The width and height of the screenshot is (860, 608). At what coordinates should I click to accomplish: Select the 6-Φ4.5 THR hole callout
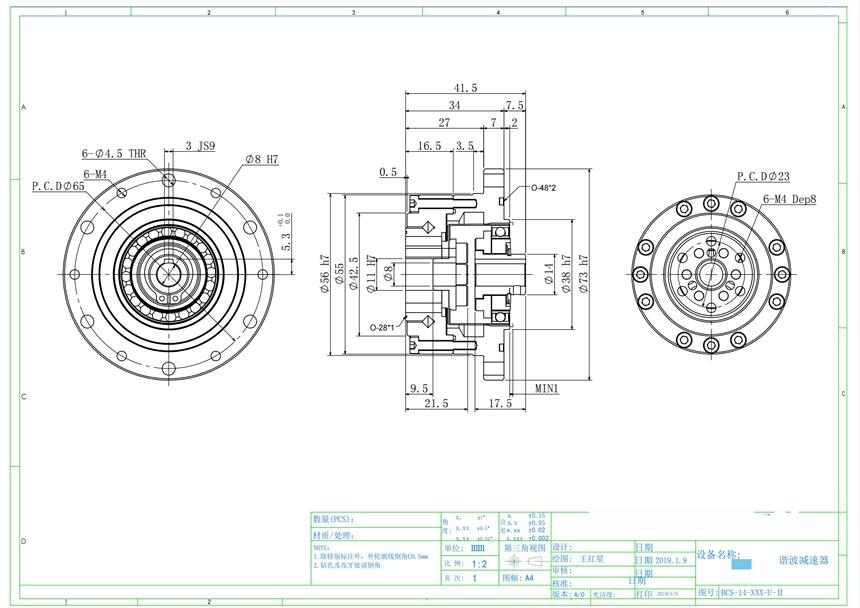114,154
